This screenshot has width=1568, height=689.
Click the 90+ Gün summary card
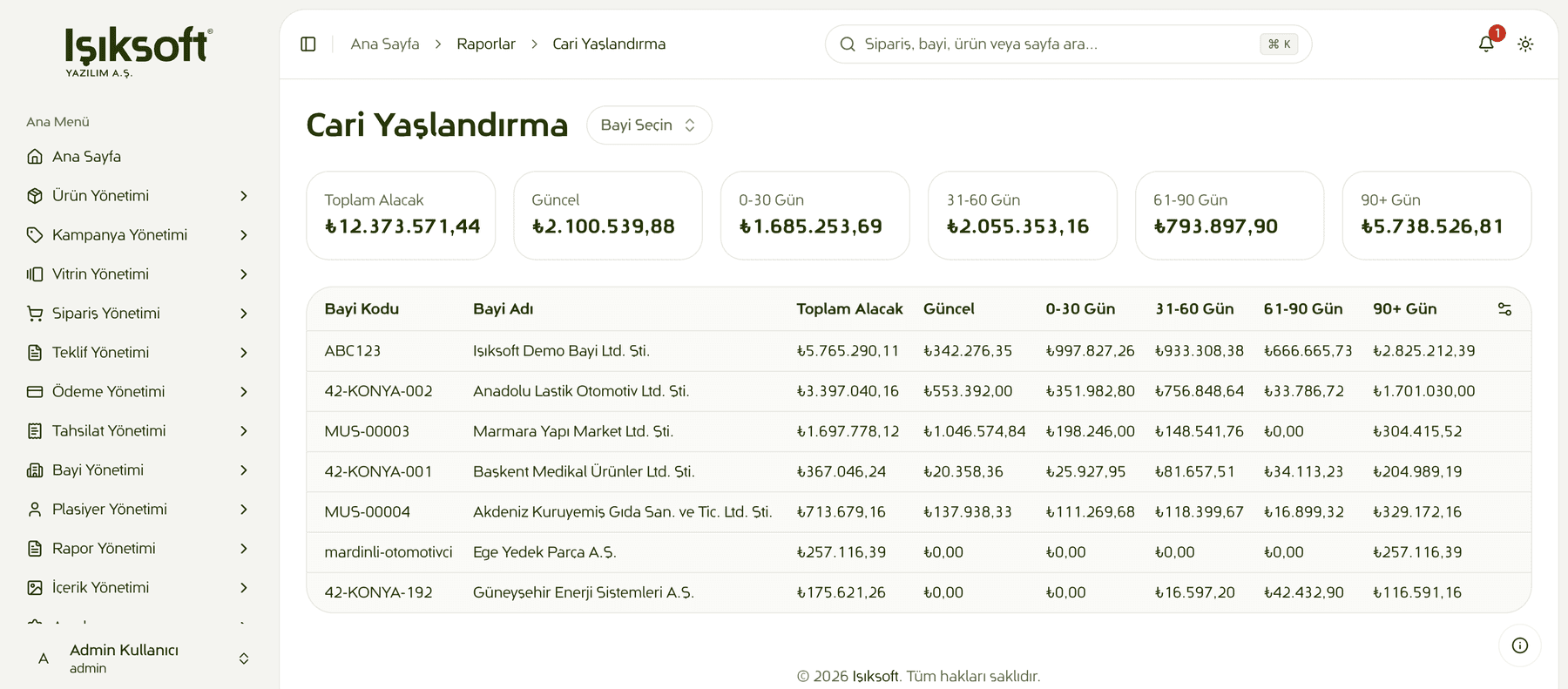tap(1436, 215)
